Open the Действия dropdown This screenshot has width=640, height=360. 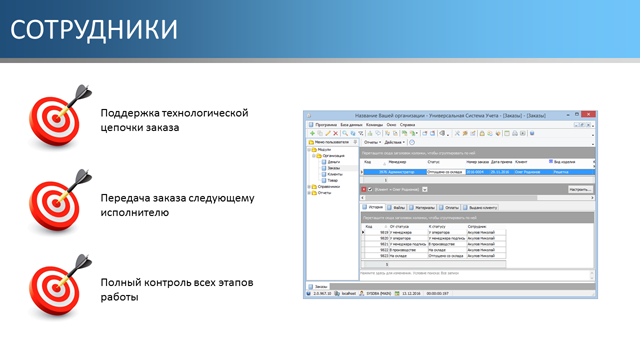coord(394,142)
